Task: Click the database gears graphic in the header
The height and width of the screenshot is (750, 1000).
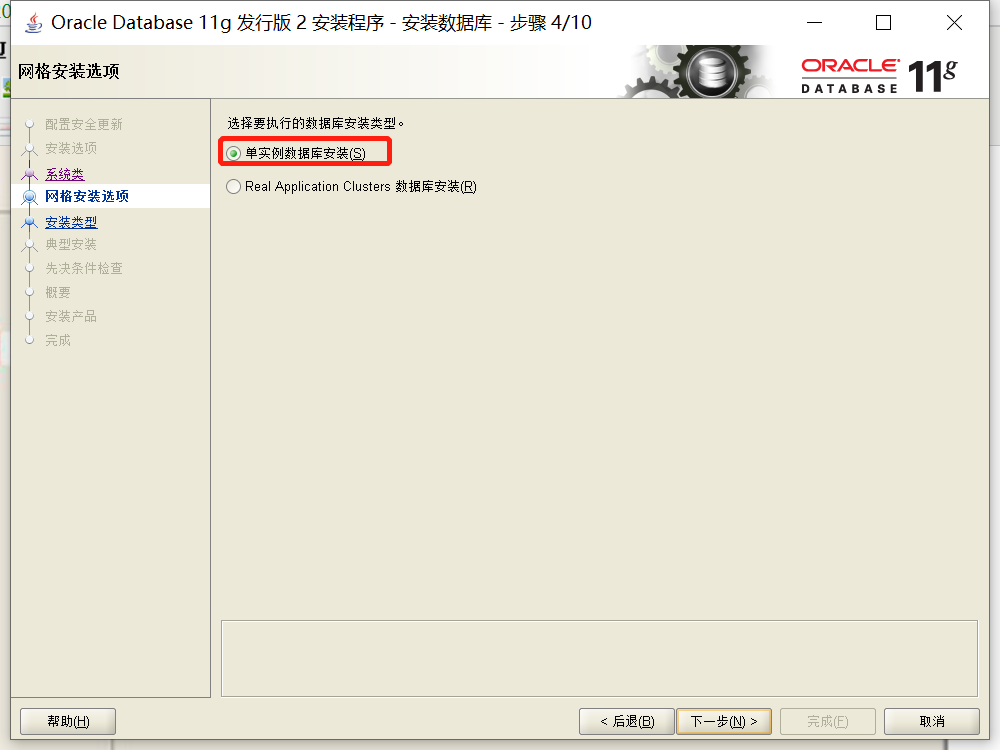Action: (x=696, y=71)
